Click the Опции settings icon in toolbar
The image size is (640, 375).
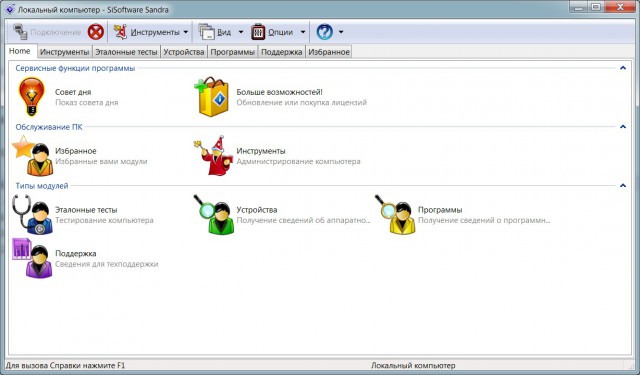point(258,31)
